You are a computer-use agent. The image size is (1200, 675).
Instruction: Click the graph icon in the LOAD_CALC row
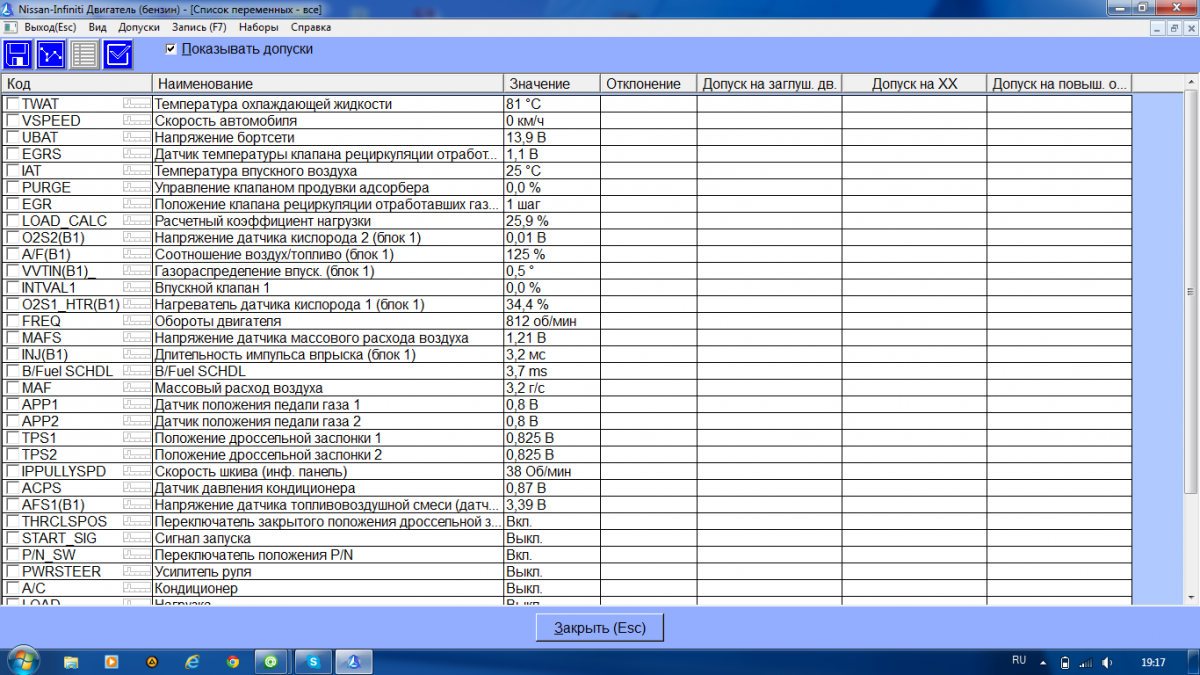(x=137, y=221)
